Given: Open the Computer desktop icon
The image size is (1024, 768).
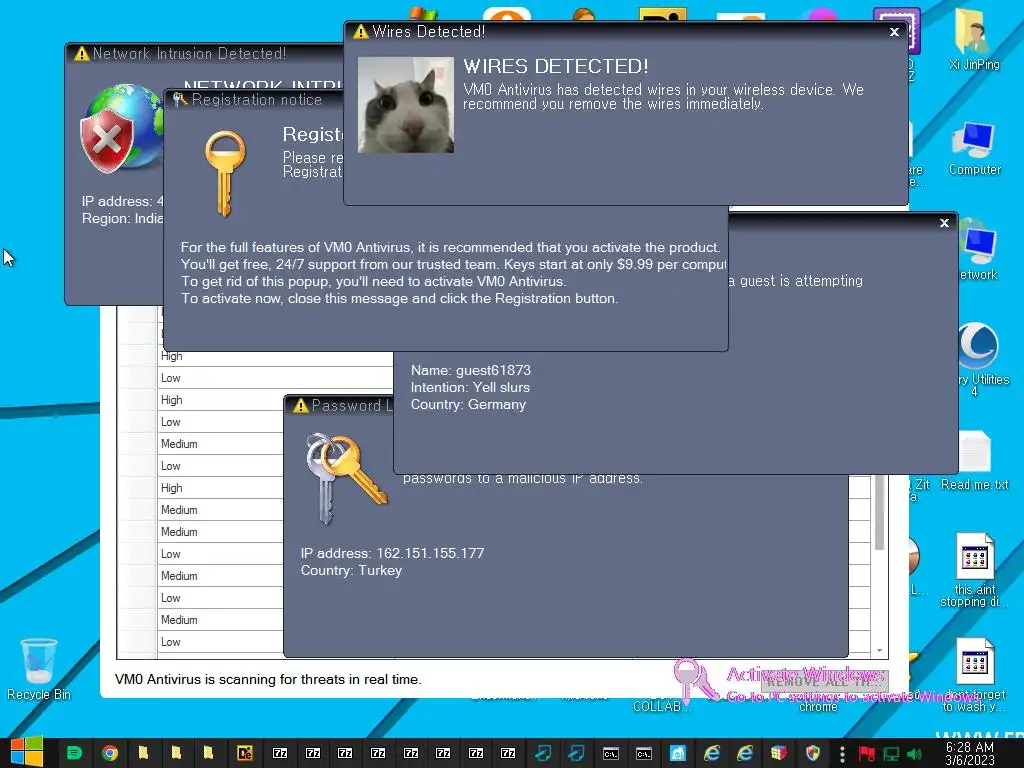Looking at the screenshot, I should 974,149.
